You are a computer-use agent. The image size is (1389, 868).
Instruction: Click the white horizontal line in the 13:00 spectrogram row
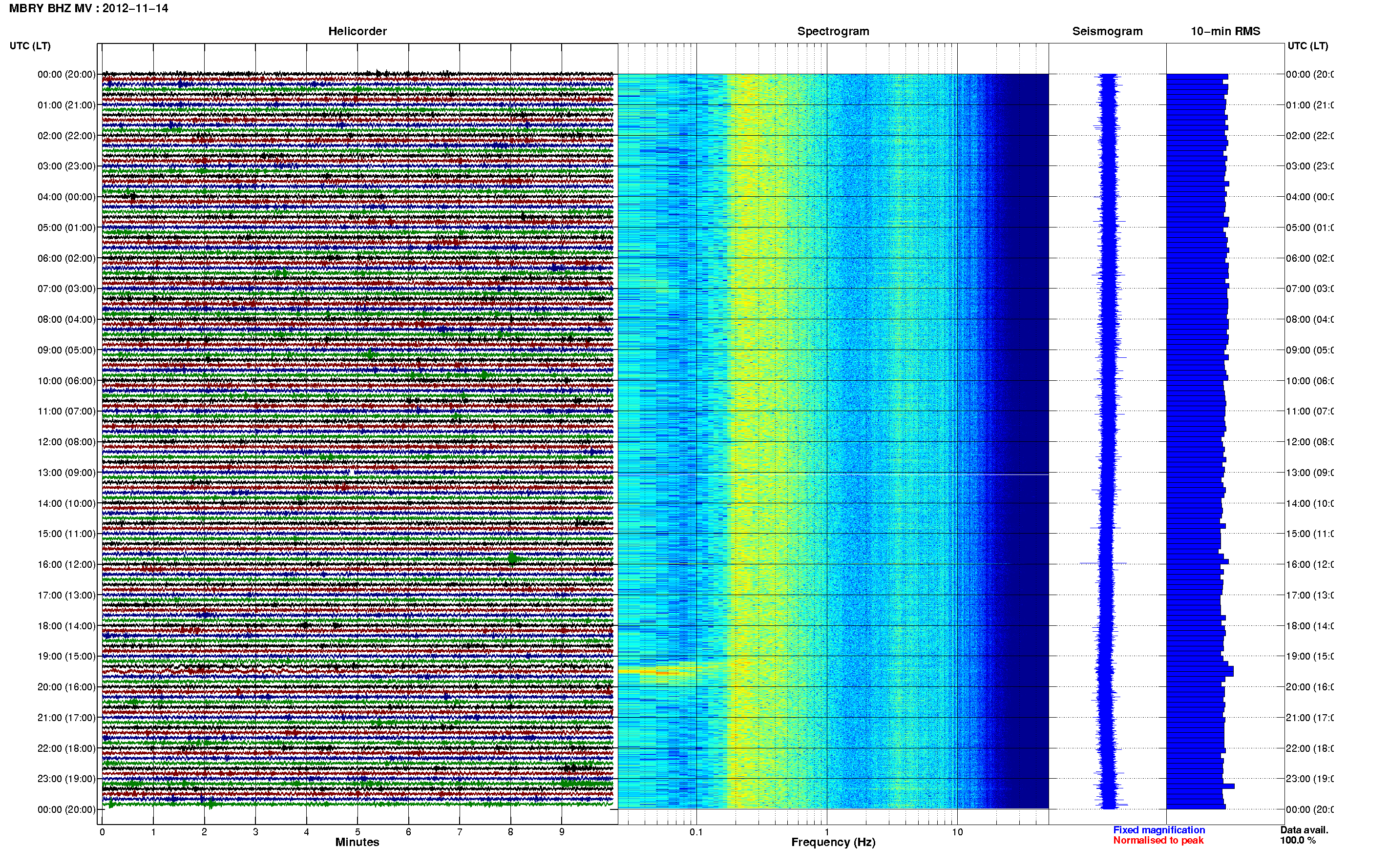pyautogui.click(x=833, y=475)
